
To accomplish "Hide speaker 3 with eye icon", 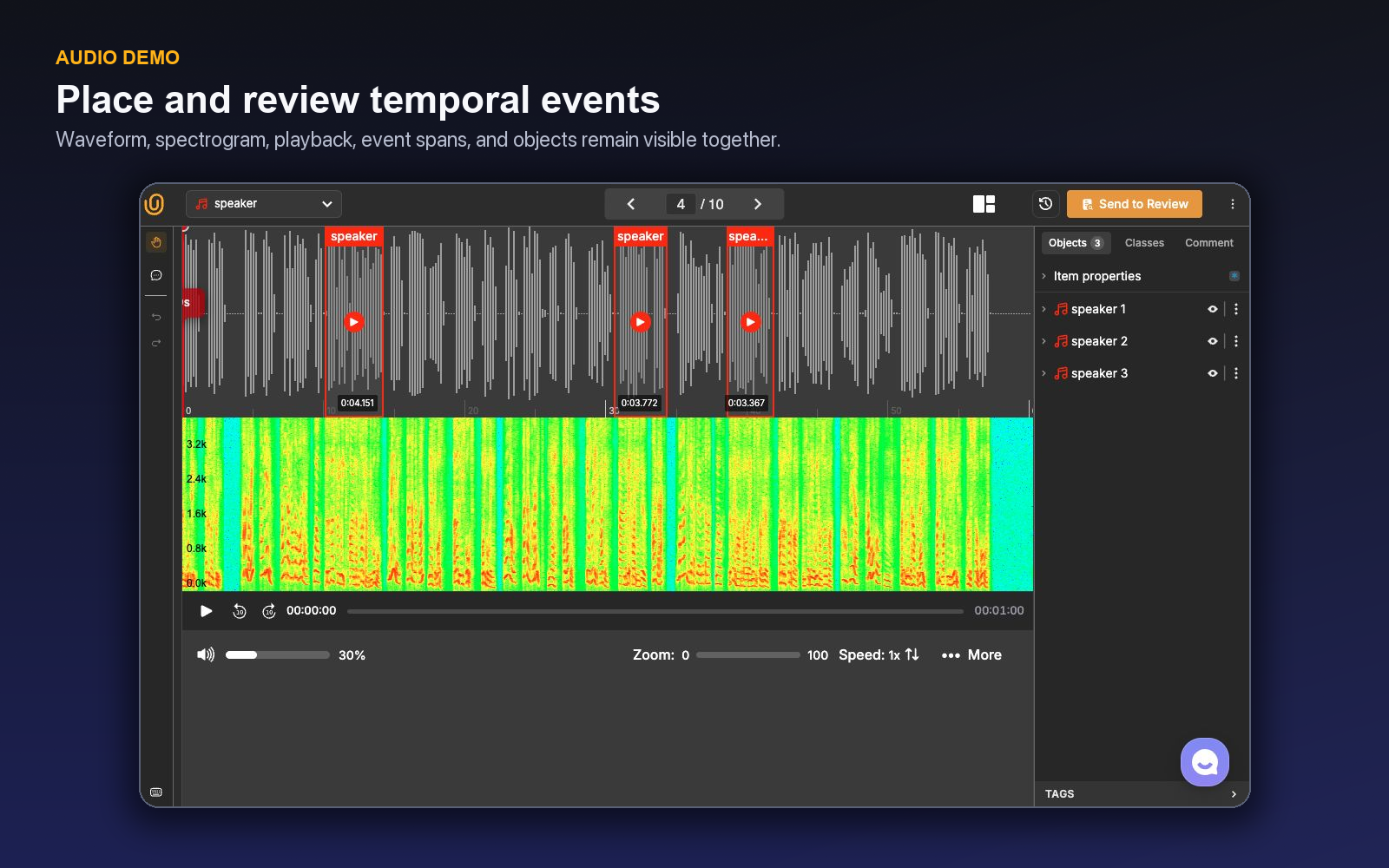I will [x=1213, y=373].
